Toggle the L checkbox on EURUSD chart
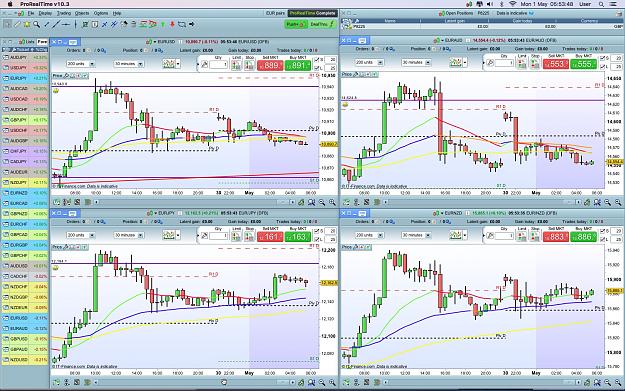 click(317, 68)
